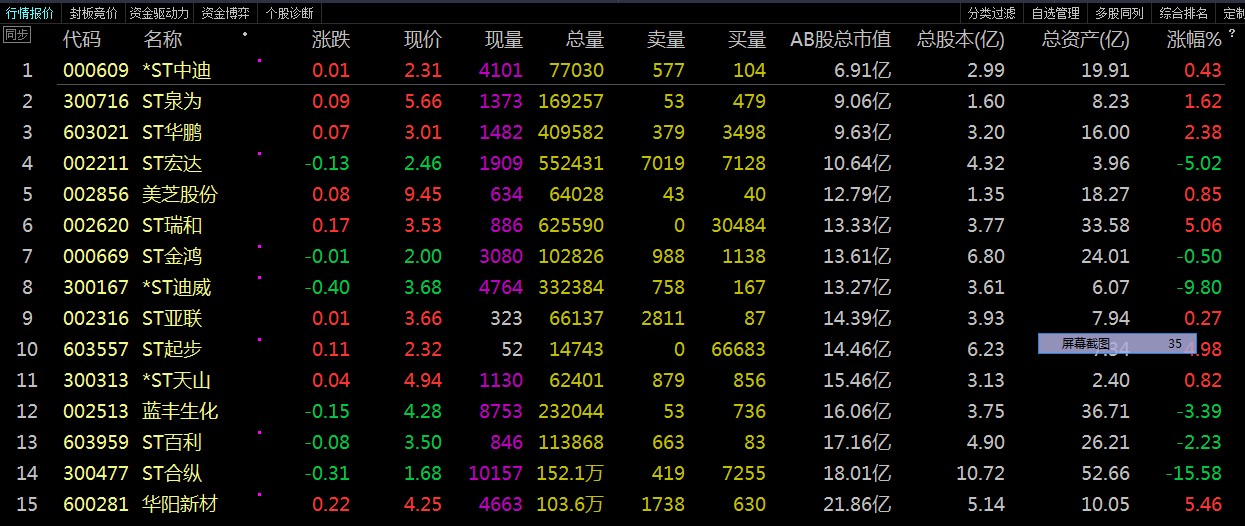Select the 资金博弈 tab
1245x526 pixels.
pos(226,13)
